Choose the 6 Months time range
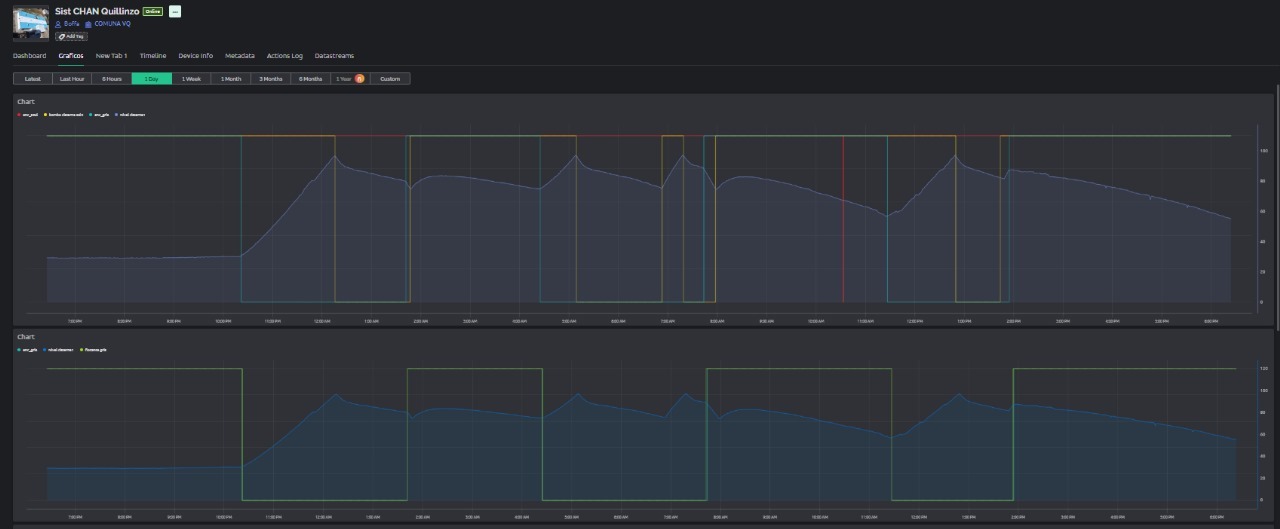The height and width of the screenshot is (529, 1280). (311, 78)
